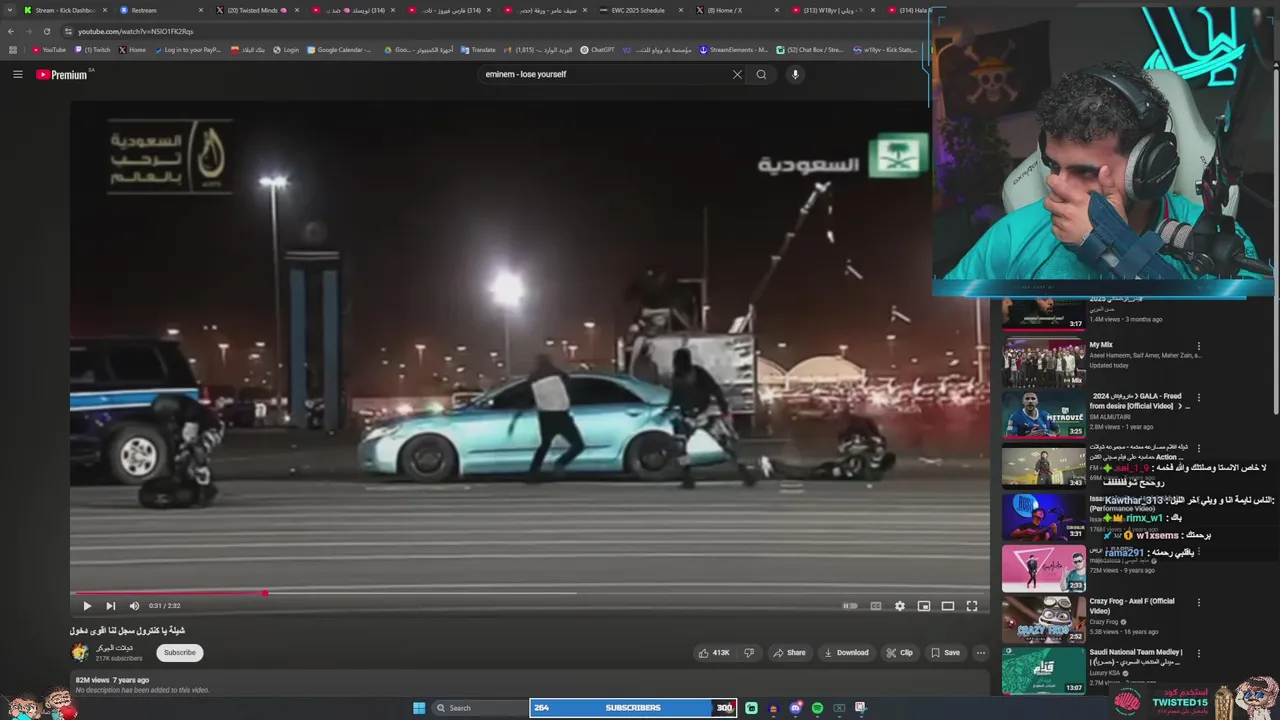Open Discord from the taskbar
The height and width of the screenshot is (720, 1280).
tap(795, 708)
